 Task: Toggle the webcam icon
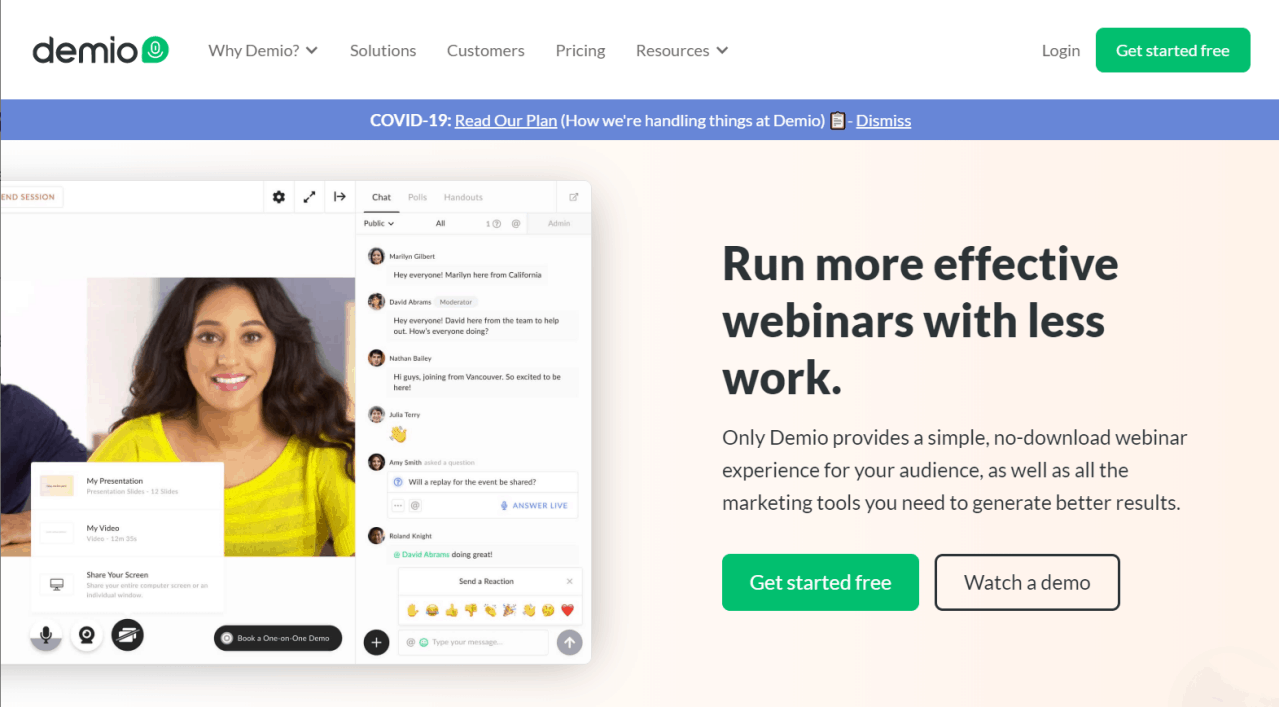pos(87,635)
